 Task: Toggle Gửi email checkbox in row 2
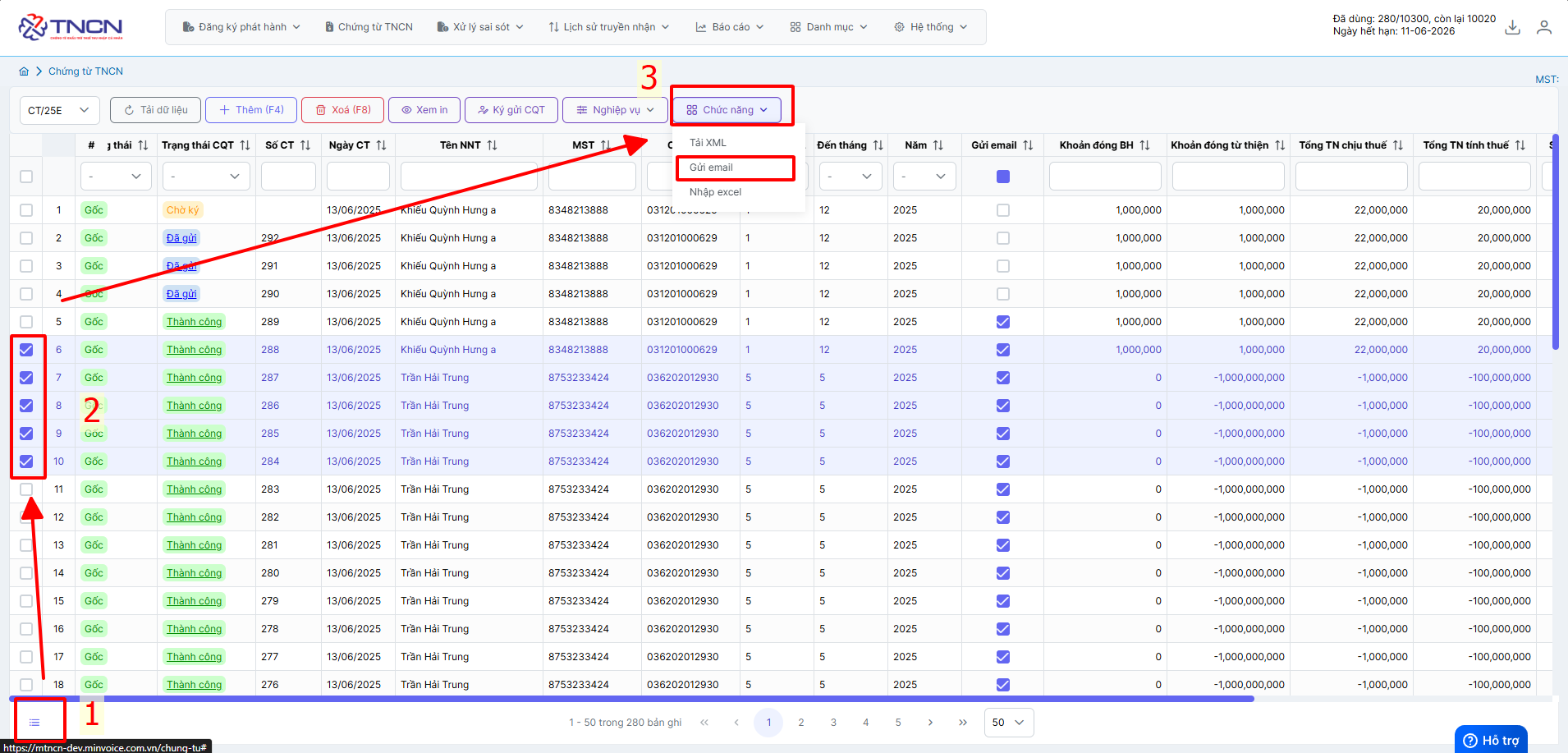pos(1003,238)
